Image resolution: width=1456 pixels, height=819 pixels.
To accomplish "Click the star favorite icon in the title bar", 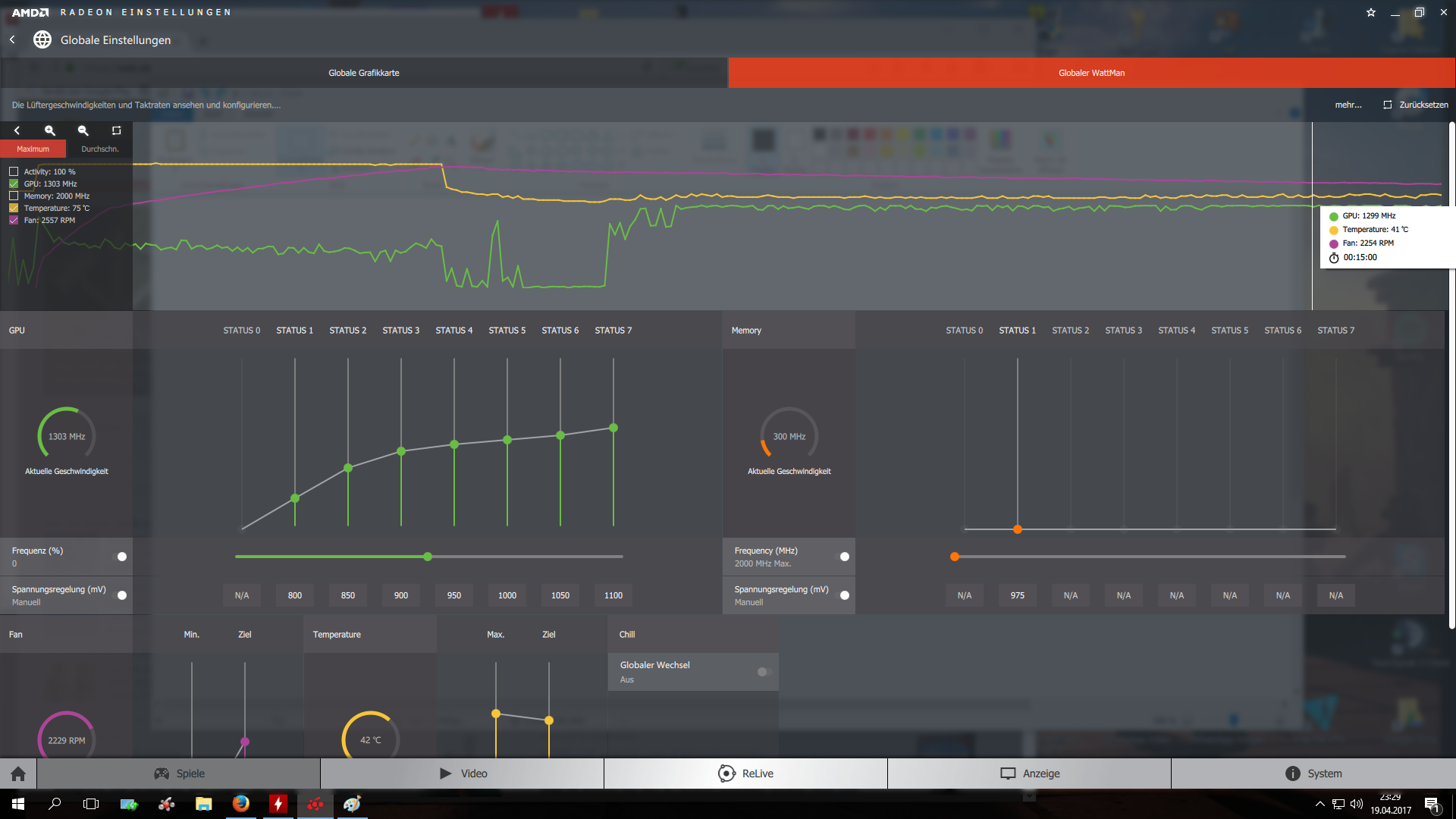I will point(1370,12).
